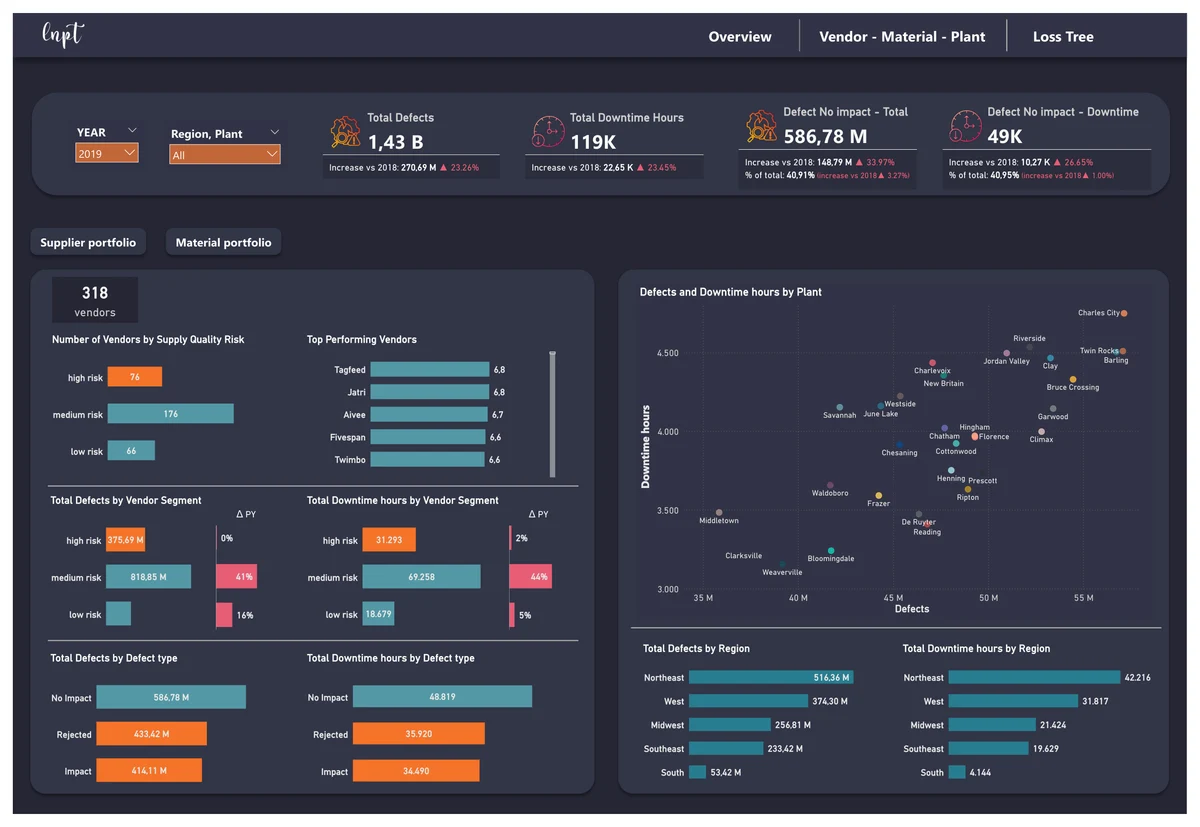Click the 'Defects and Downtime hours by Plant' title
Image resolution: width=1200 pixels, height=827 pixels.
[730, 292]
